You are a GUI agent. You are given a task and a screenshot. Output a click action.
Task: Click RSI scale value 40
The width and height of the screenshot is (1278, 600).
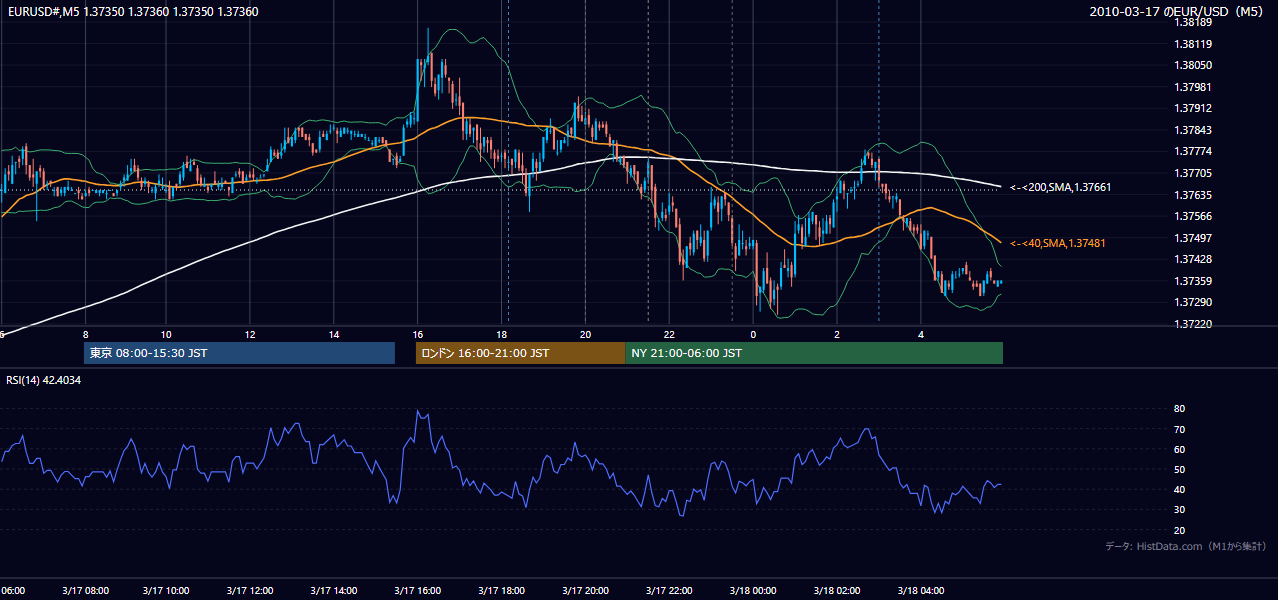point(1180,489)
